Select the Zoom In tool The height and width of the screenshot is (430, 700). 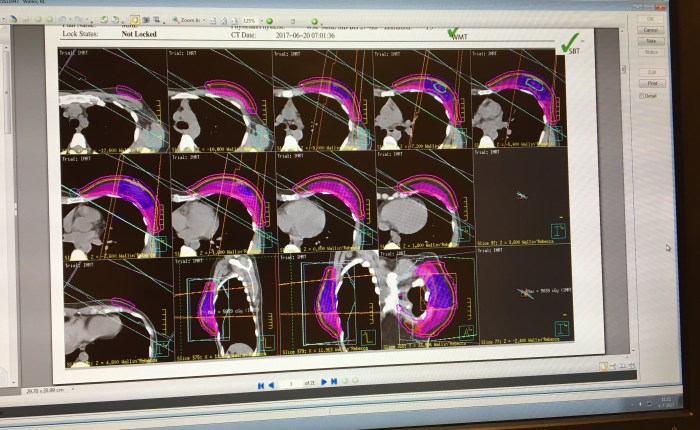coord(187,20)
